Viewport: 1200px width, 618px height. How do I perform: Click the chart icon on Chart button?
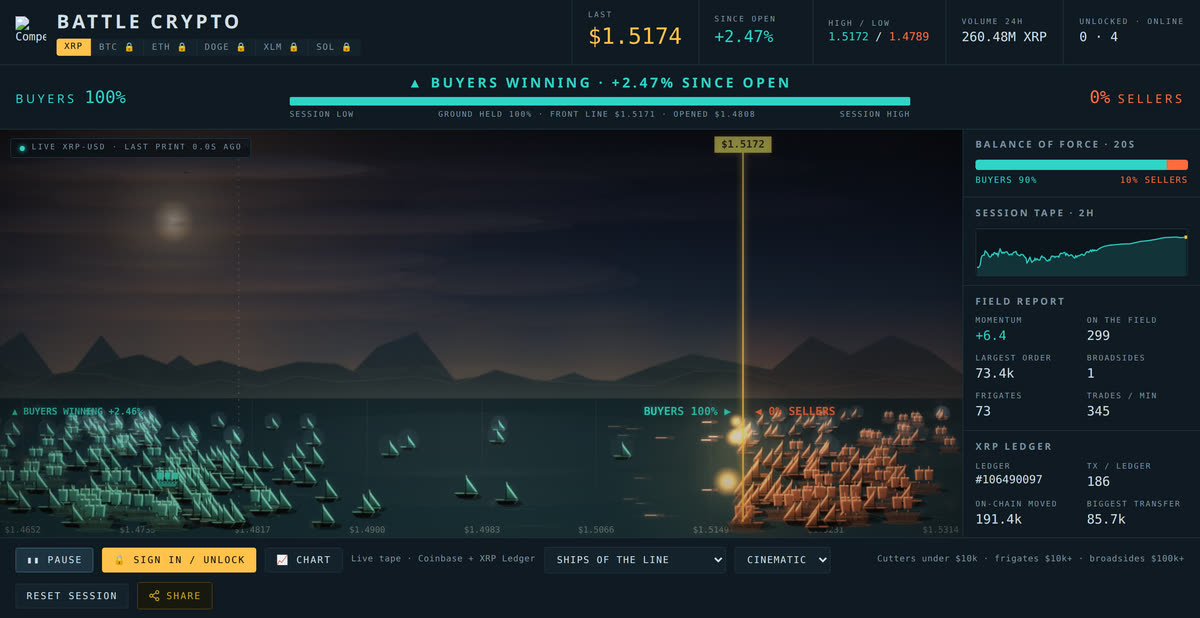coord(282,560)
